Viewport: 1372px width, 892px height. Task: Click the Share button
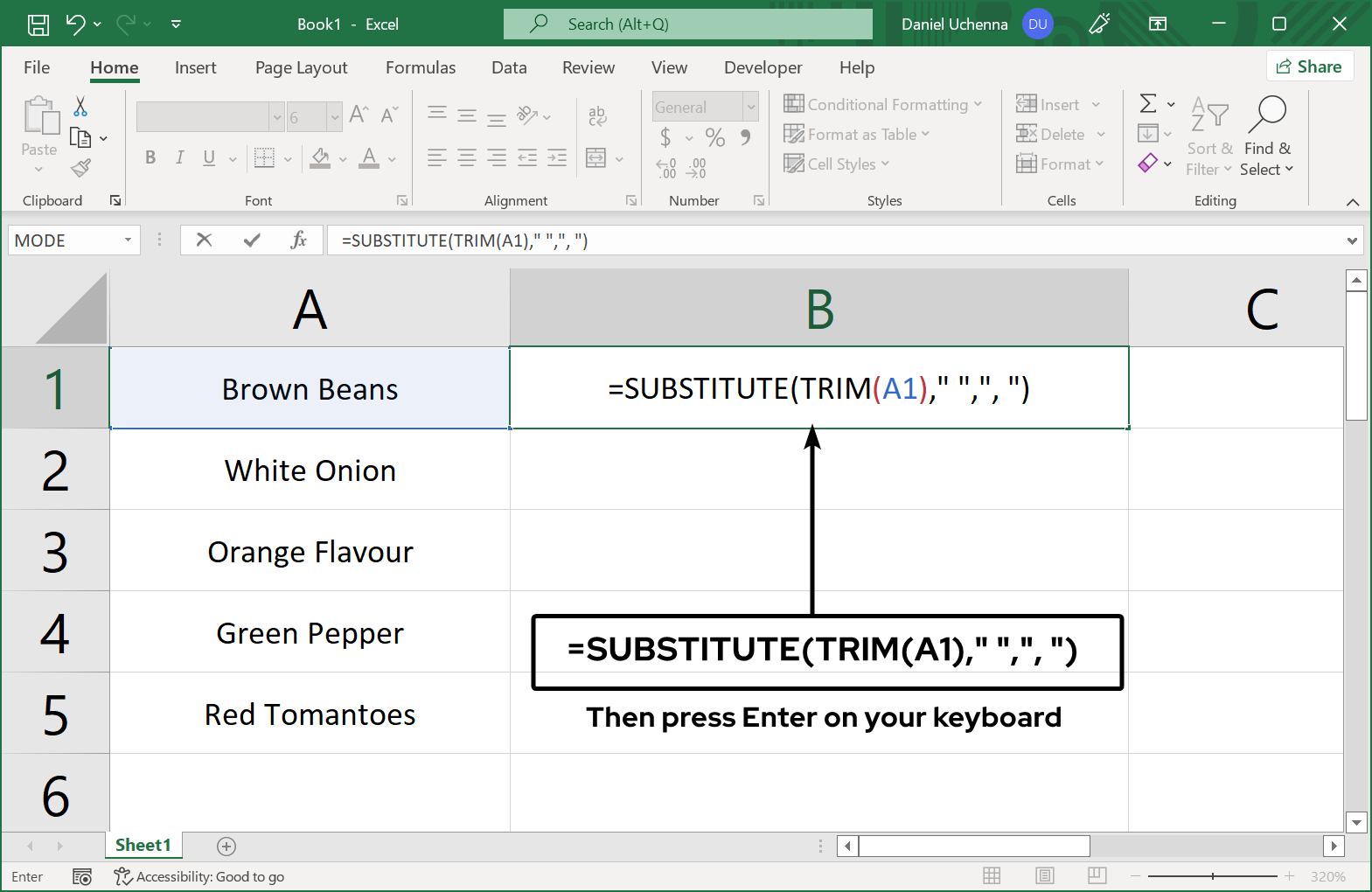click(1309, 66)
